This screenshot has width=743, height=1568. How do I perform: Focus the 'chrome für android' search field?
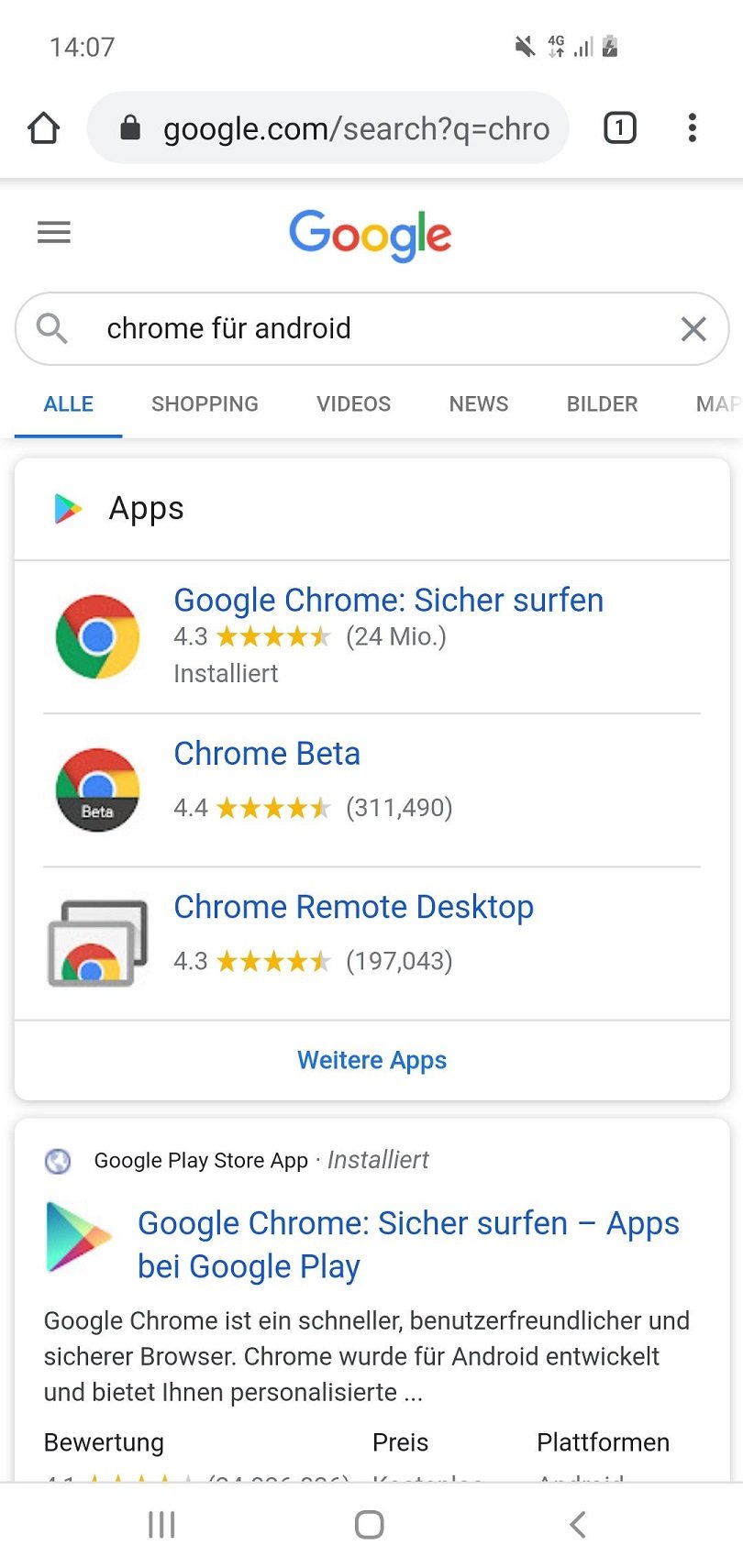367,328
